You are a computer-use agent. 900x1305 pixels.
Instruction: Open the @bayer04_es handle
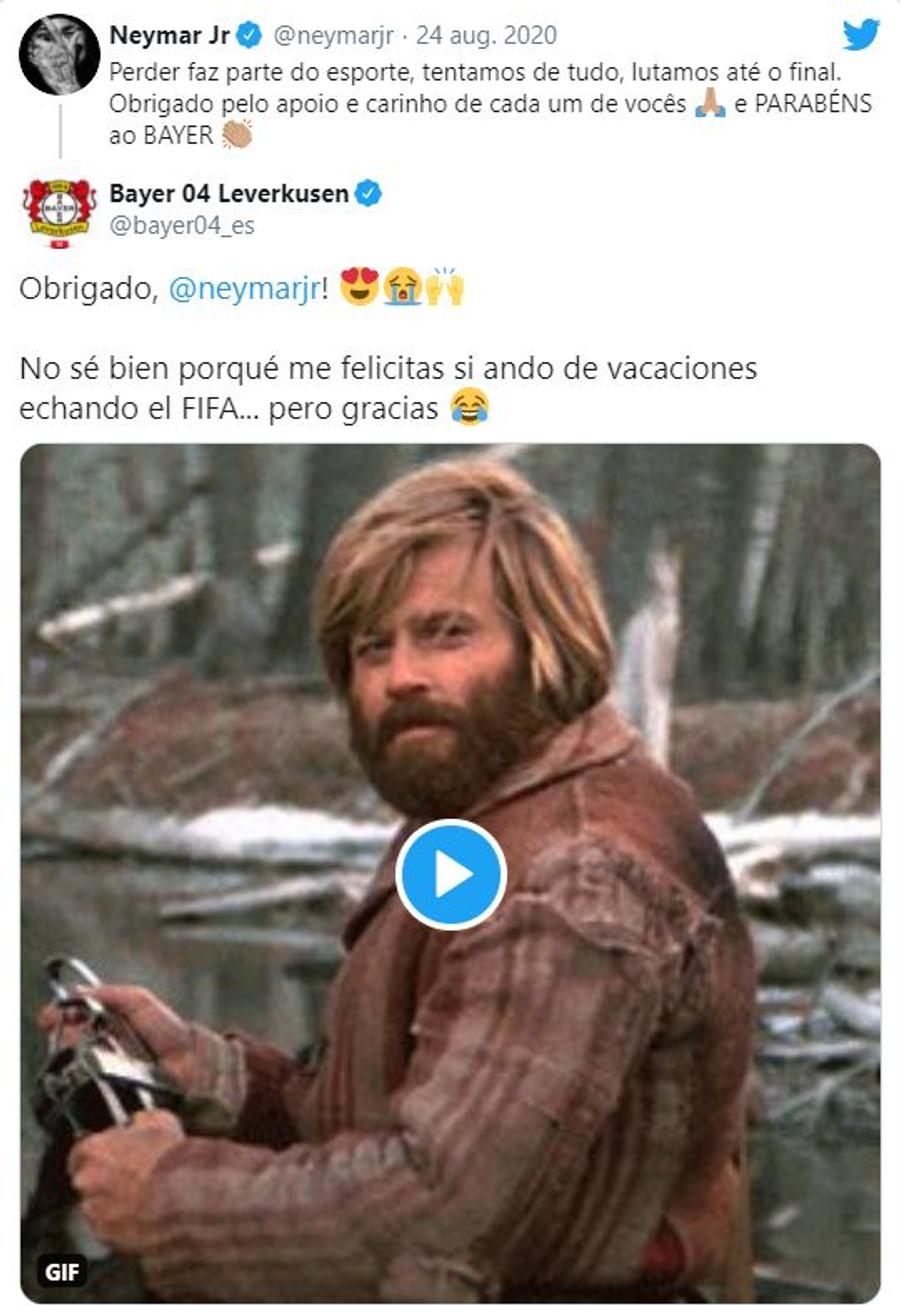tap(182, 225)
